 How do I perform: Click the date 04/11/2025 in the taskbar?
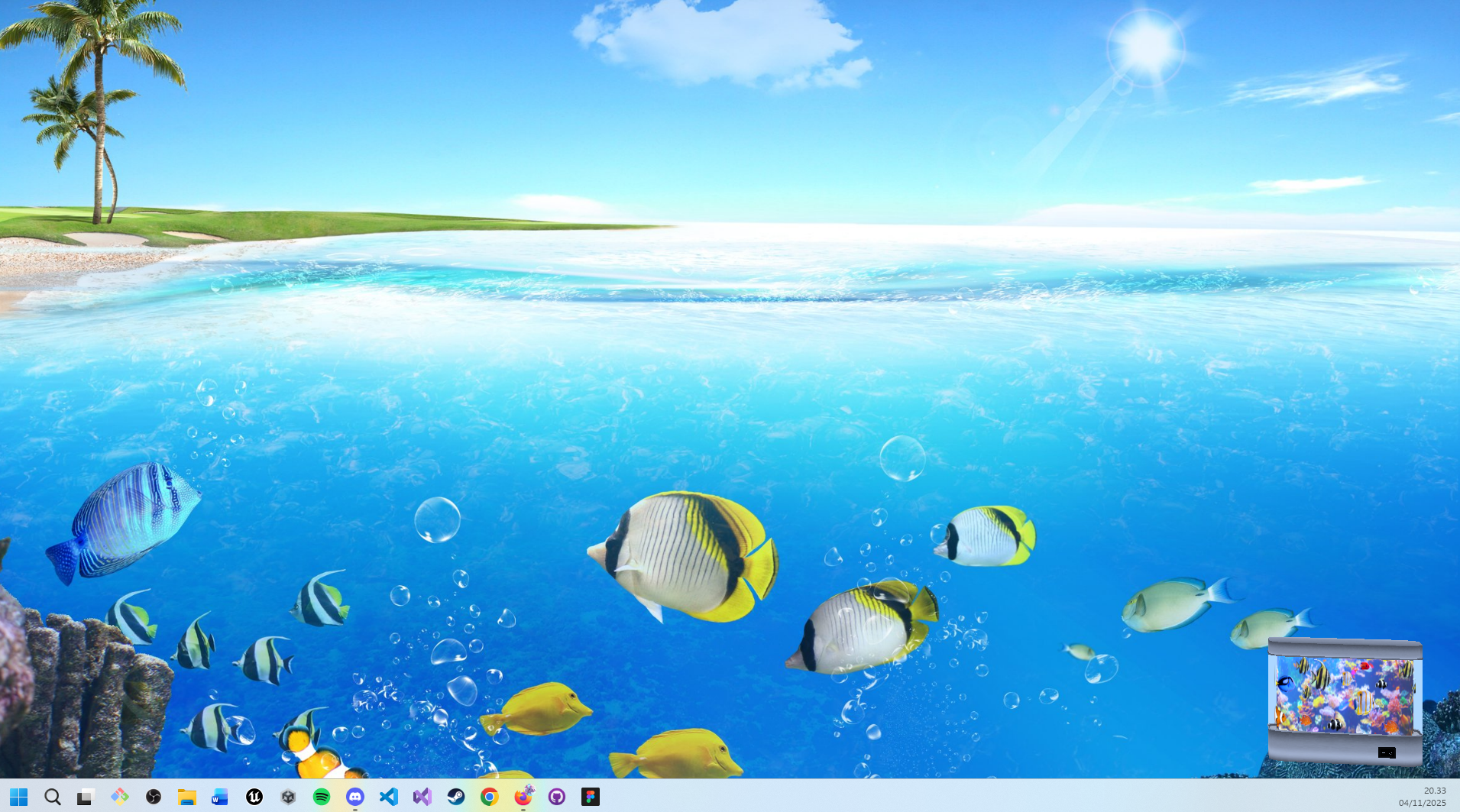(x=1423, y=803)
